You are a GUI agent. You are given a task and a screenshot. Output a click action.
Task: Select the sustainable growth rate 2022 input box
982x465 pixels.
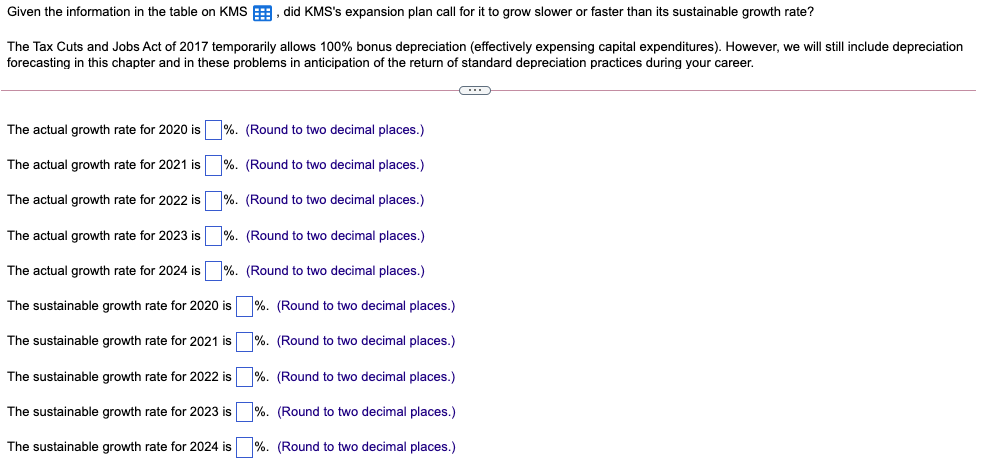(244, 377)
